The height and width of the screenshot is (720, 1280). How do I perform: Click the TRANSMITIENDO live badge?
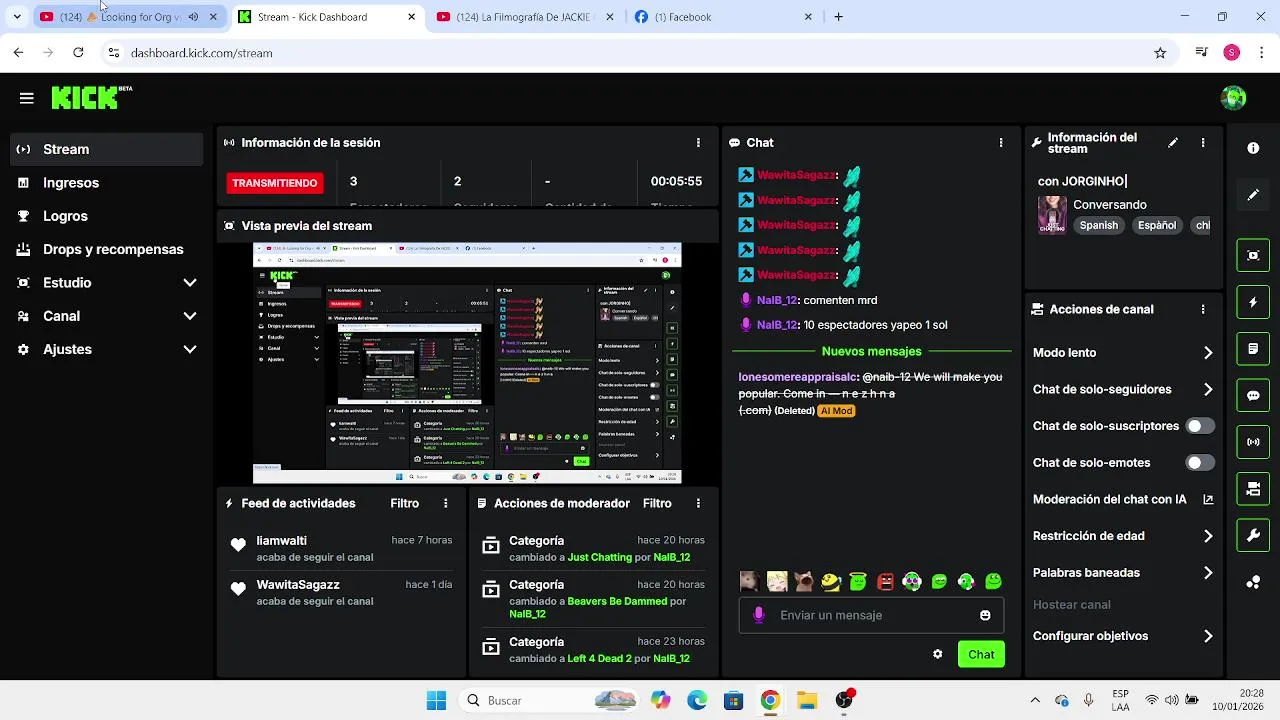tap(275, 183)
